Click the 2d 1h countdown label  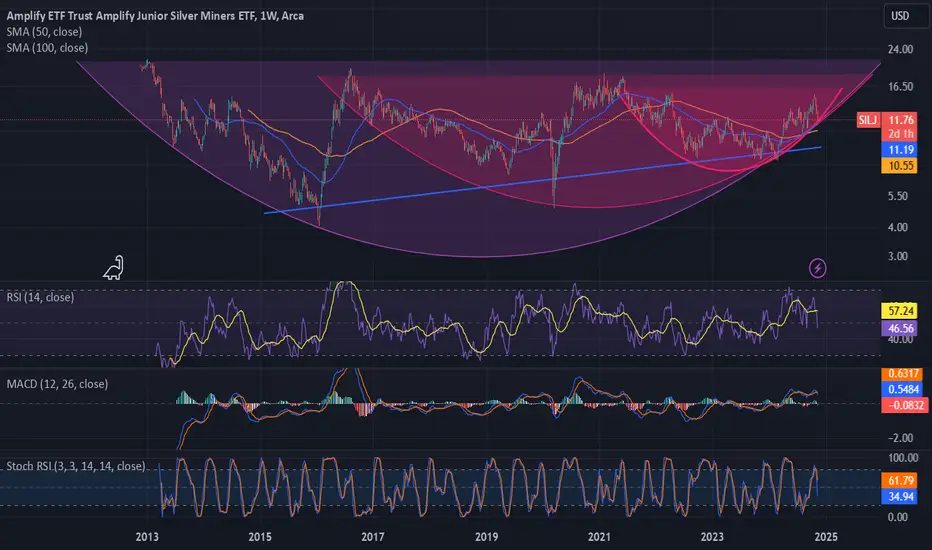901,134
